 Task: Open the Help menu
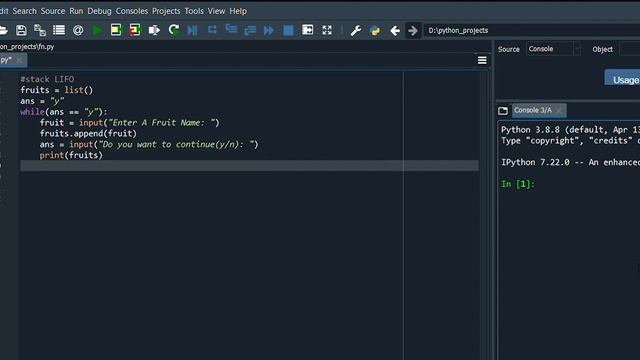click(x=238, y=11)
